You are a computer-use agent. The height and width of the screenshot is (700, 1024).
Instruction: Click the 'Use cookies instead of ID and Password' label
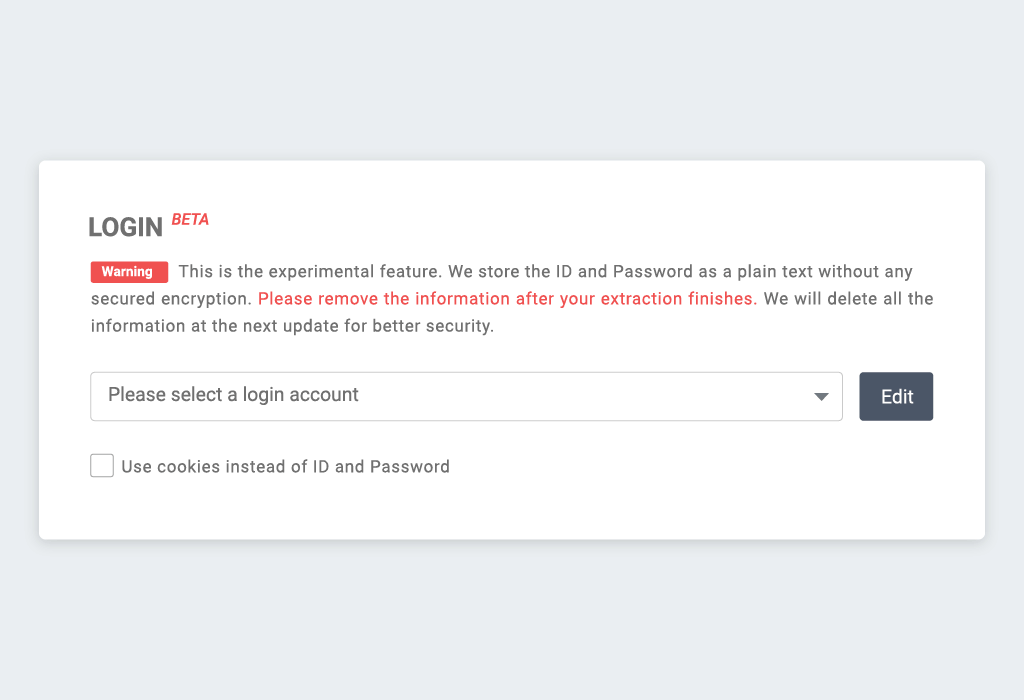click(x=285, y=466)
